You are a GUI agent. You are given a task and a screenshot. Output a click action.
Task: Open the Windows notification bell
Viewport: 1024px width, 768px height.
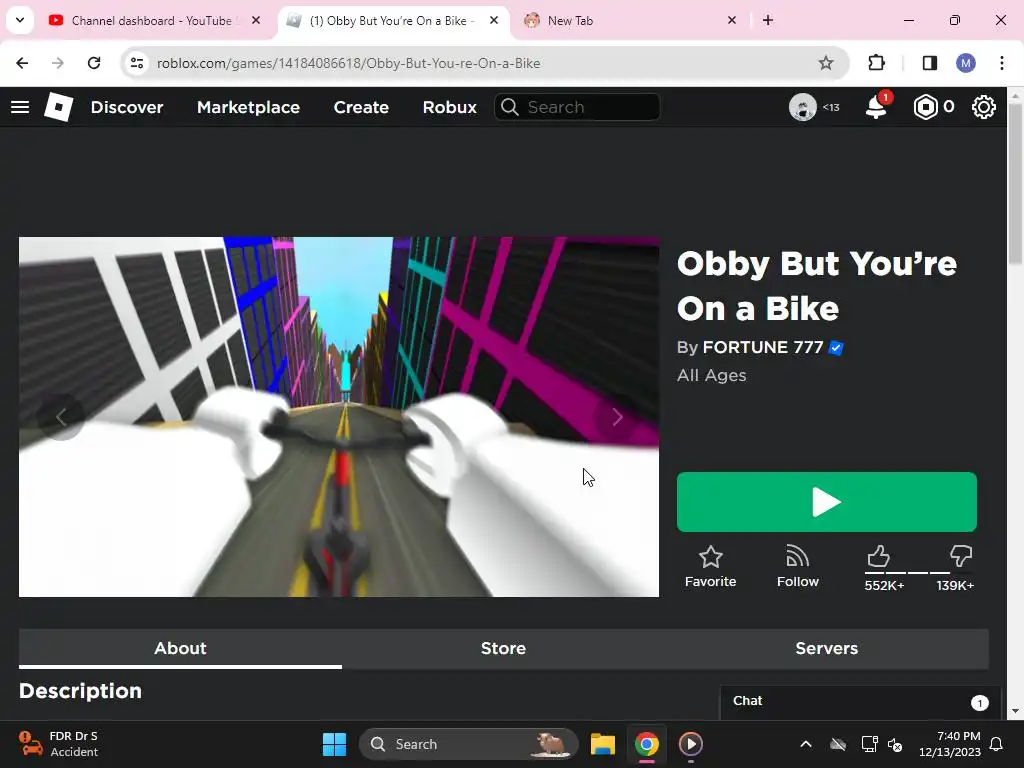point(997,744)
